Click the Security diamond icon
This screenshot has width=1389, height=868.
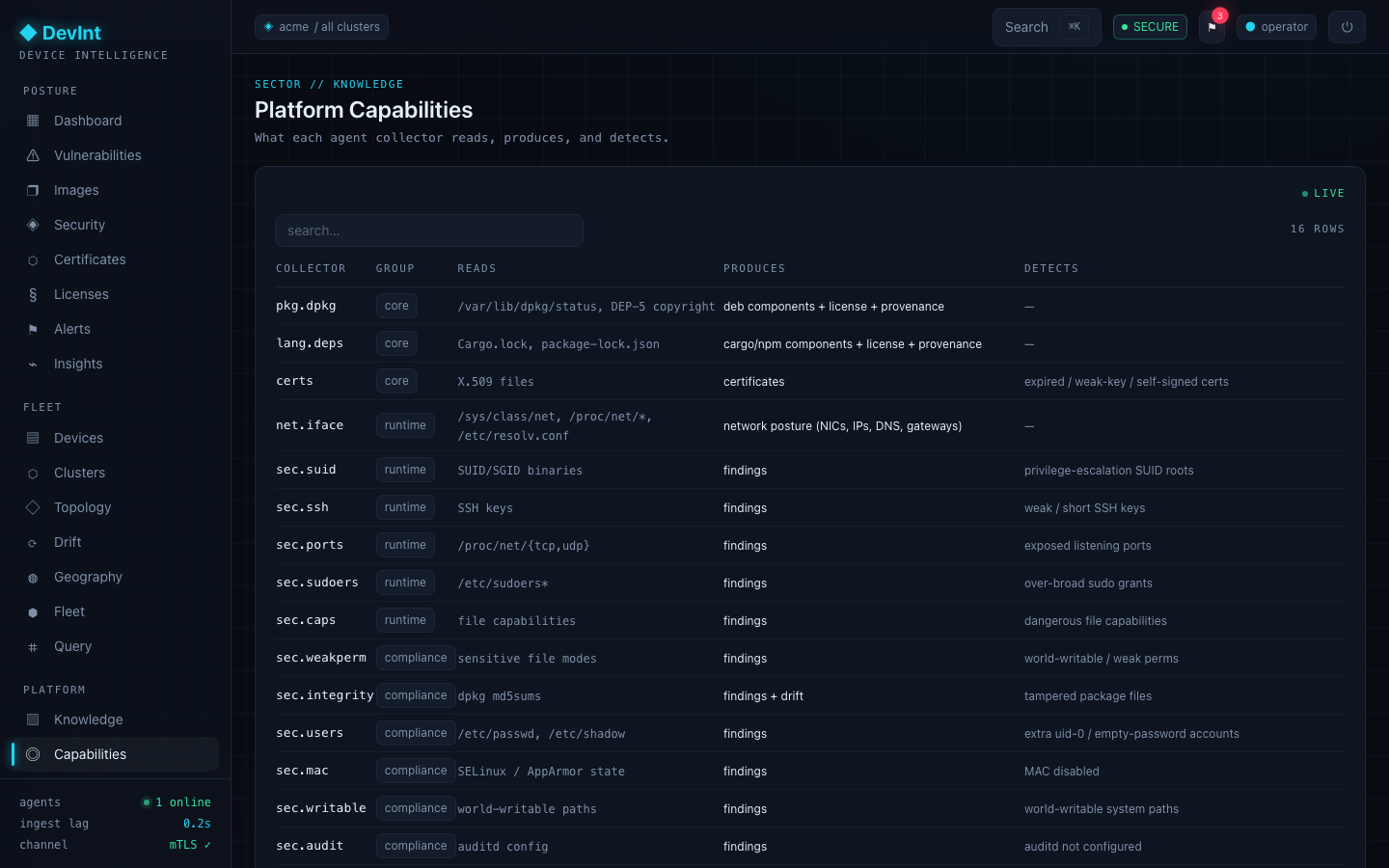point(33,225)
